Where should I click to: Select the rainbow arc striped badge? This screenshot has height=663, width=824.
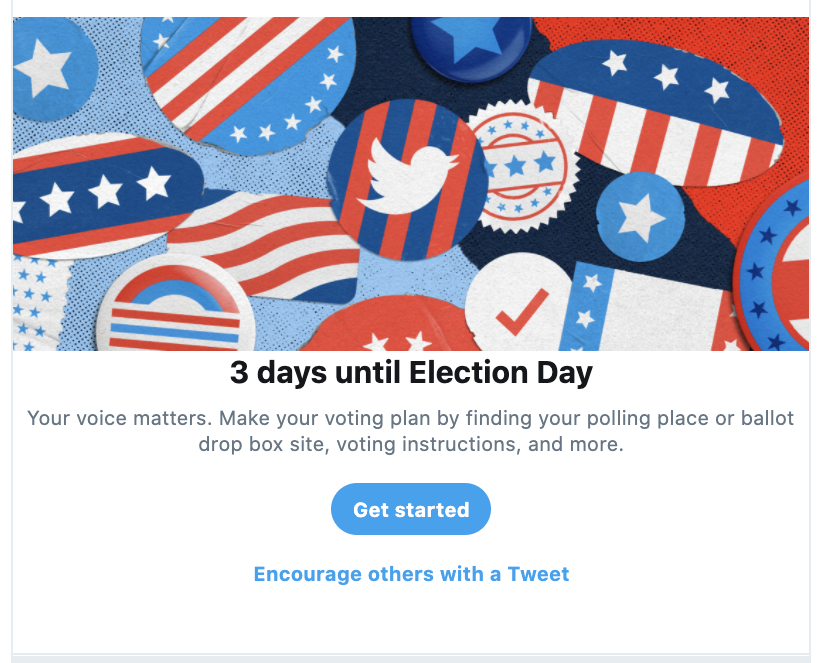pyautogui.click(x=176, y=306)
